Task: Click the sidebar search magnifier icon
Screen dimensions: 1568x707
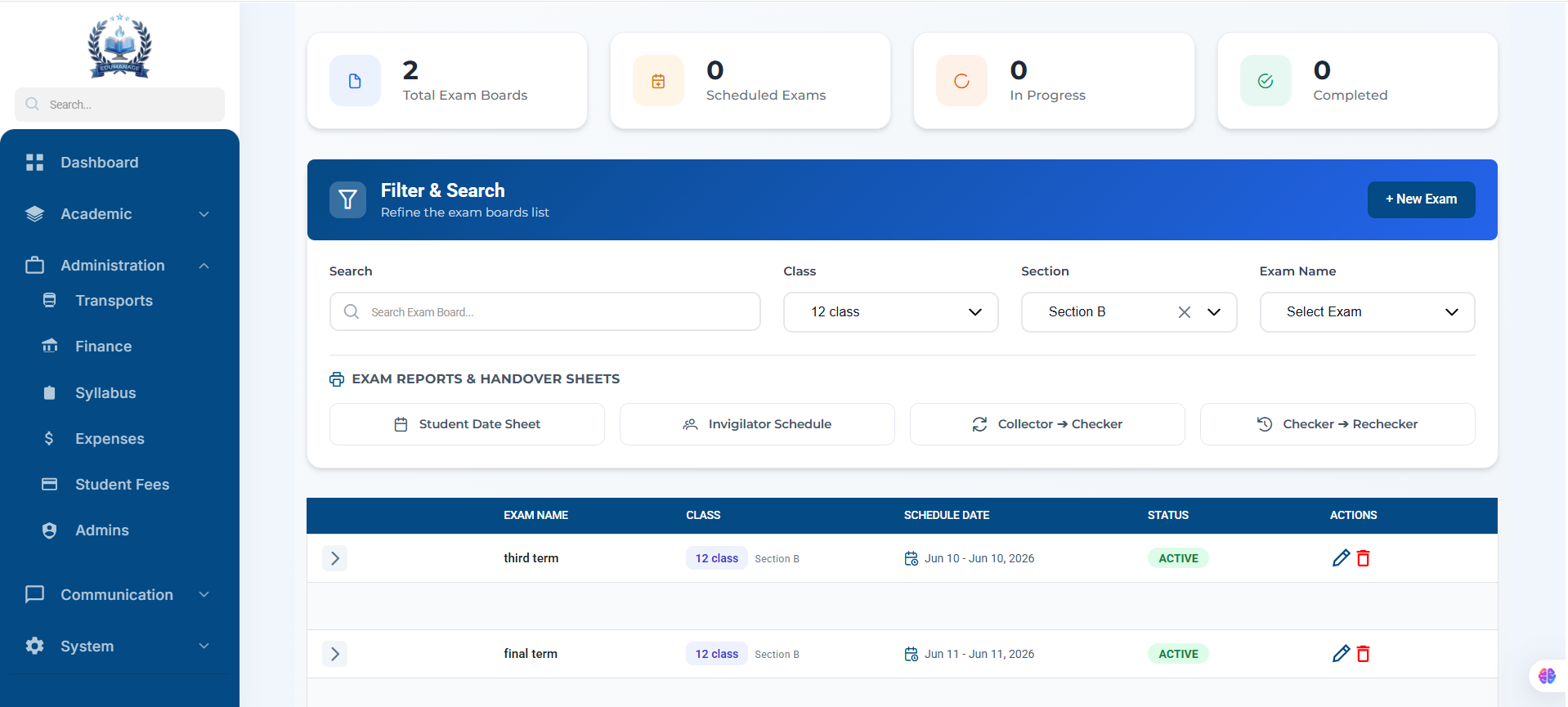Action: (33, 104)
